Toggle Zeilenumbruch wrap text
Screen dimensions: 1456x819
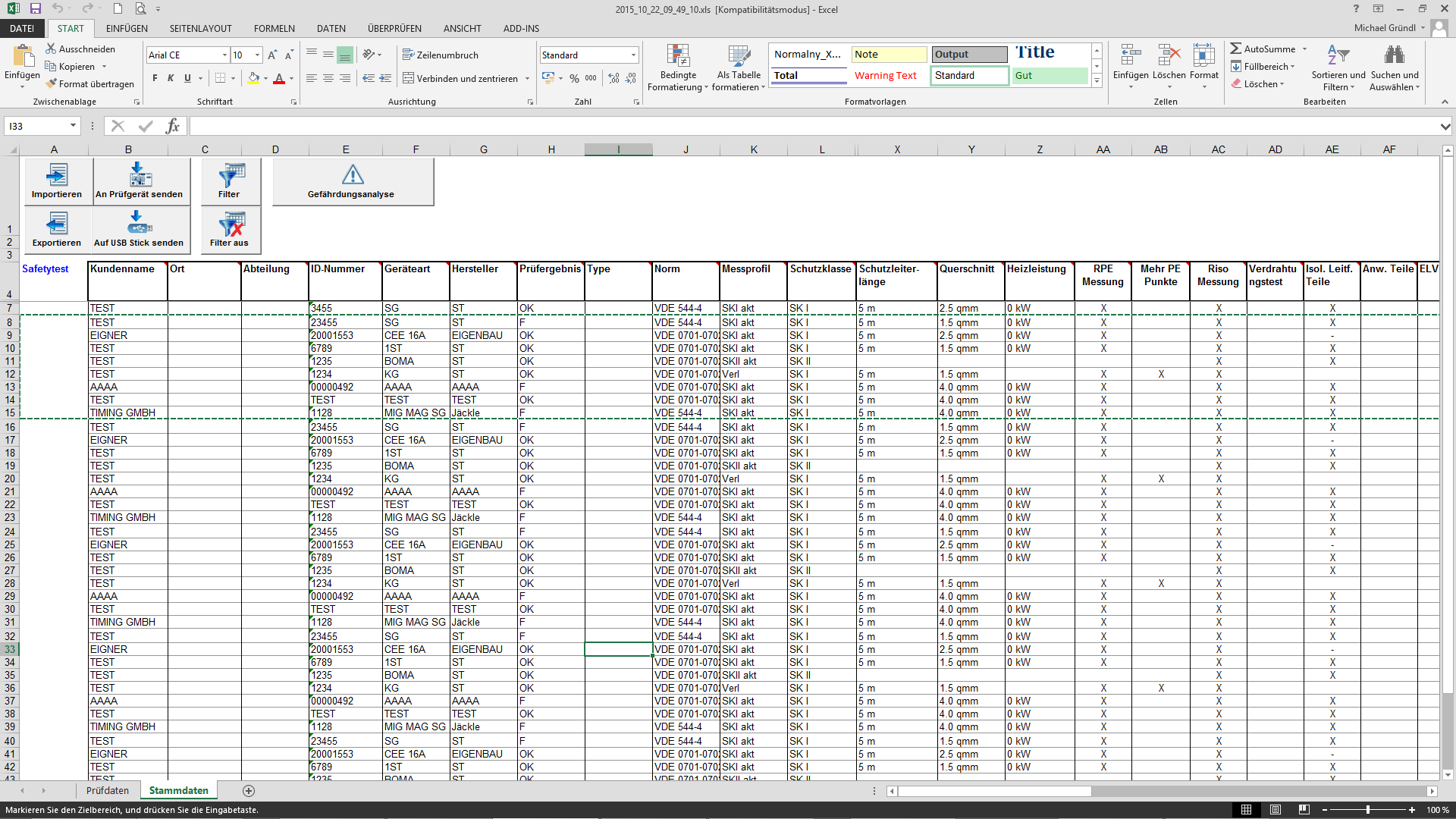[x=441, y=55]
